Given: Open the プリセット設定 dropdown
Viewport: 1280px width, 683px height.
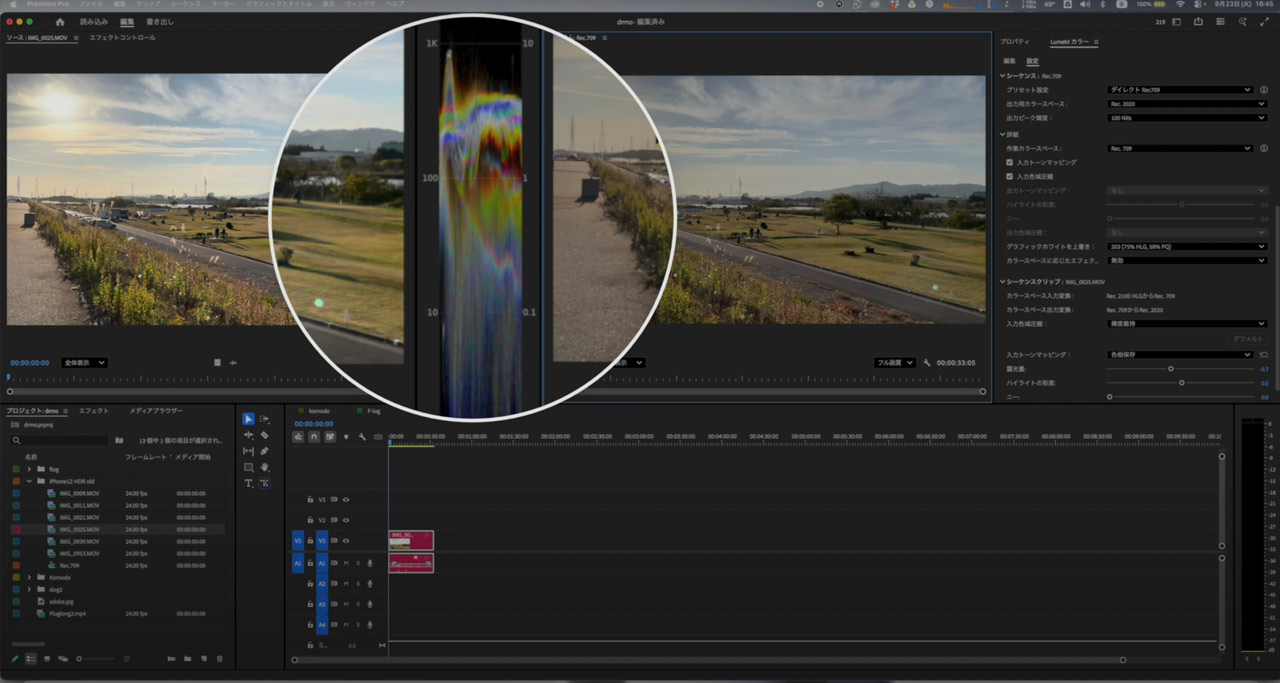Looking at the screenshot, I should 1179,90.
